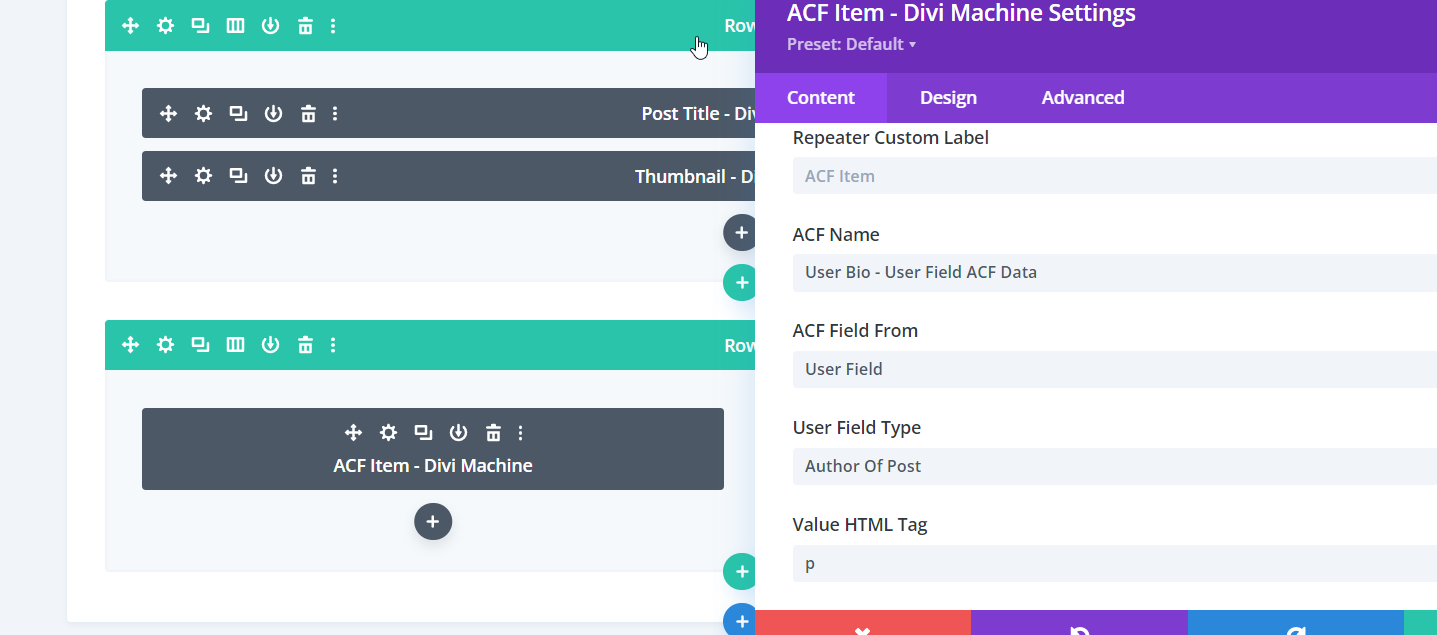Image resolution: width=1437 pixels, height=635 pixels.
Task: Switch to the Advanced tab
Action: pos(1082,97)
